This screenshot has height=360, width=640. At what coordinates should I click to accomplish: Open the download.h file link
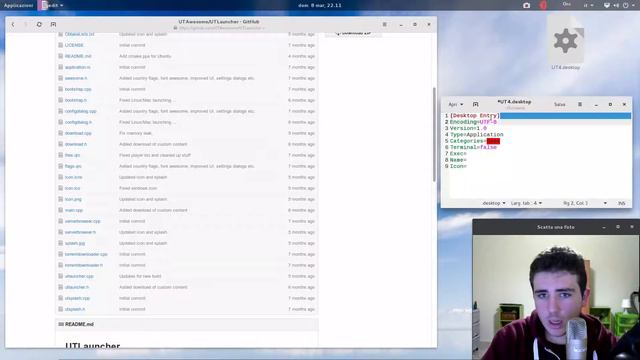(76, 144)
